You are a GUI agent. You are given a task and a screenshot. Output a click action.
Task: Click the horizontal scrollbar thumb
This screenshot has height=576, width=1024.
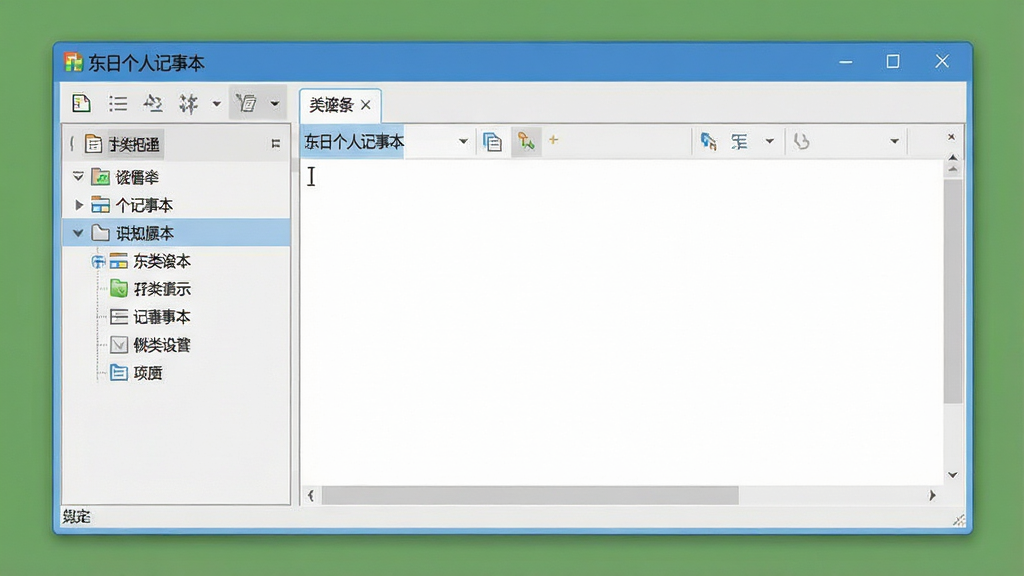pos(530,496)
